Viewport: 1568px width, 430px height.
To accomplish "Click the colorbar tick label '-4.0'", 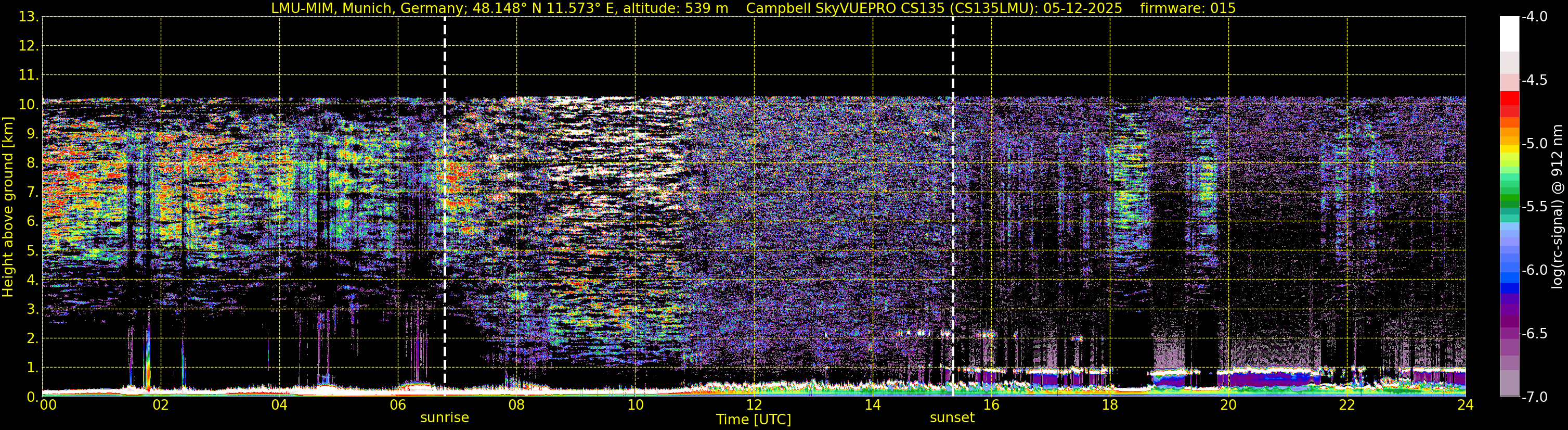I will click(x=1534, y=17).
